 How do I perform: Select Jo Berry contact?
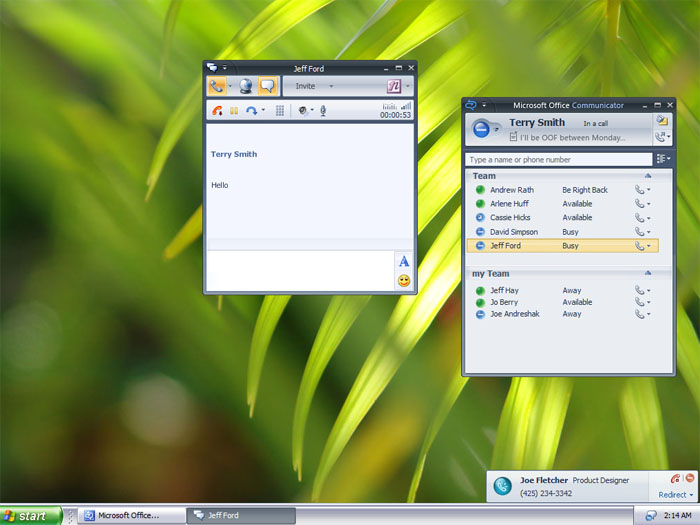504,302
